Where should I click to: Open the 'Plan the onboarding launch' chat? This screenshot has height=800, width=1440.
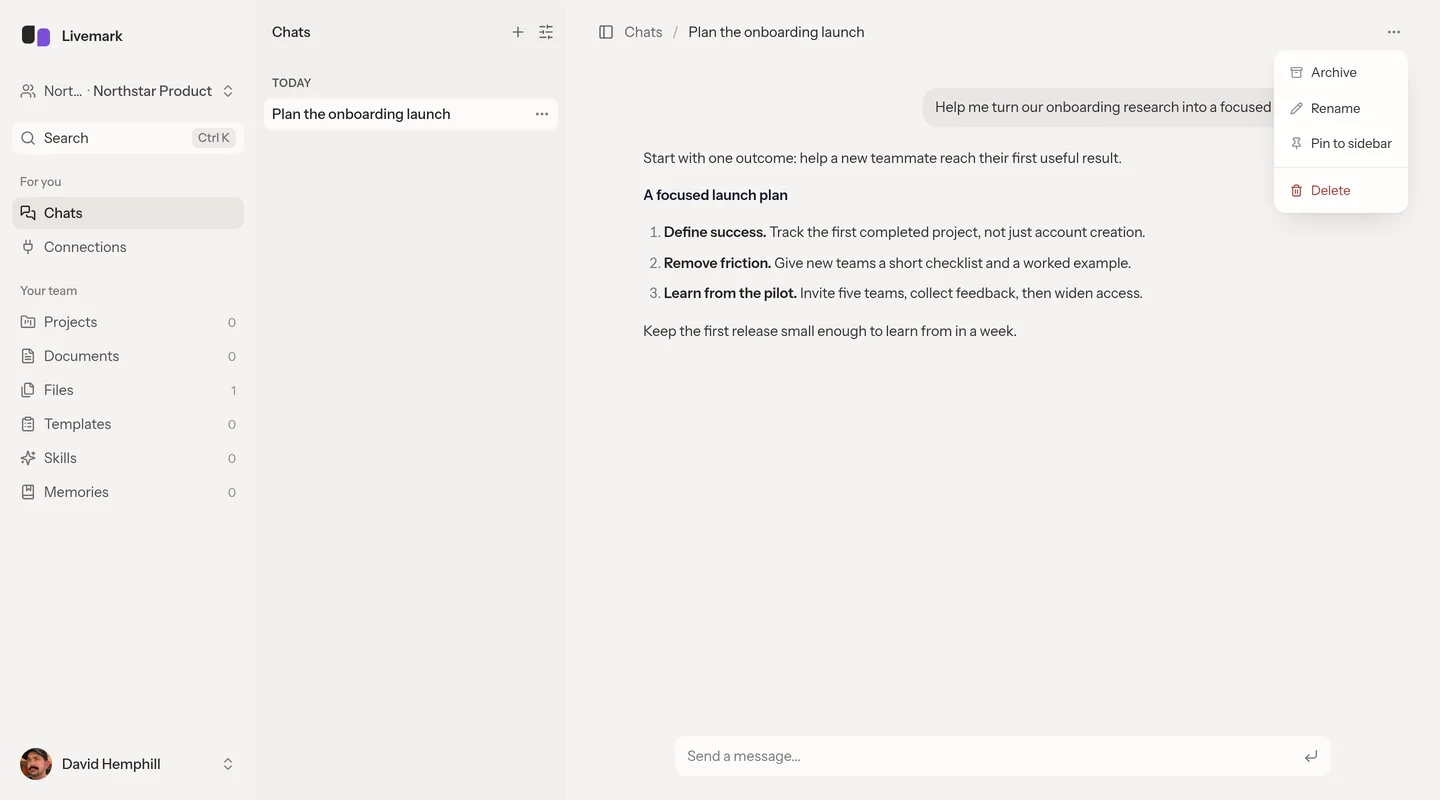click(411, 114)
